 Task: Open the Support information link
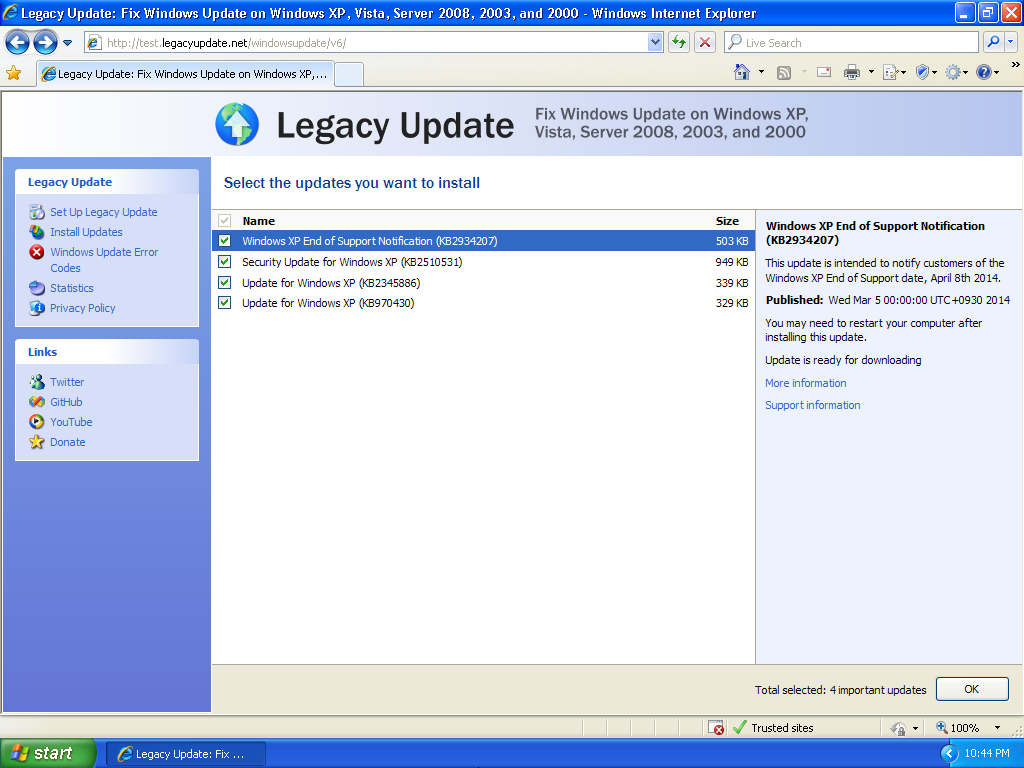click(x=813, y=406)
